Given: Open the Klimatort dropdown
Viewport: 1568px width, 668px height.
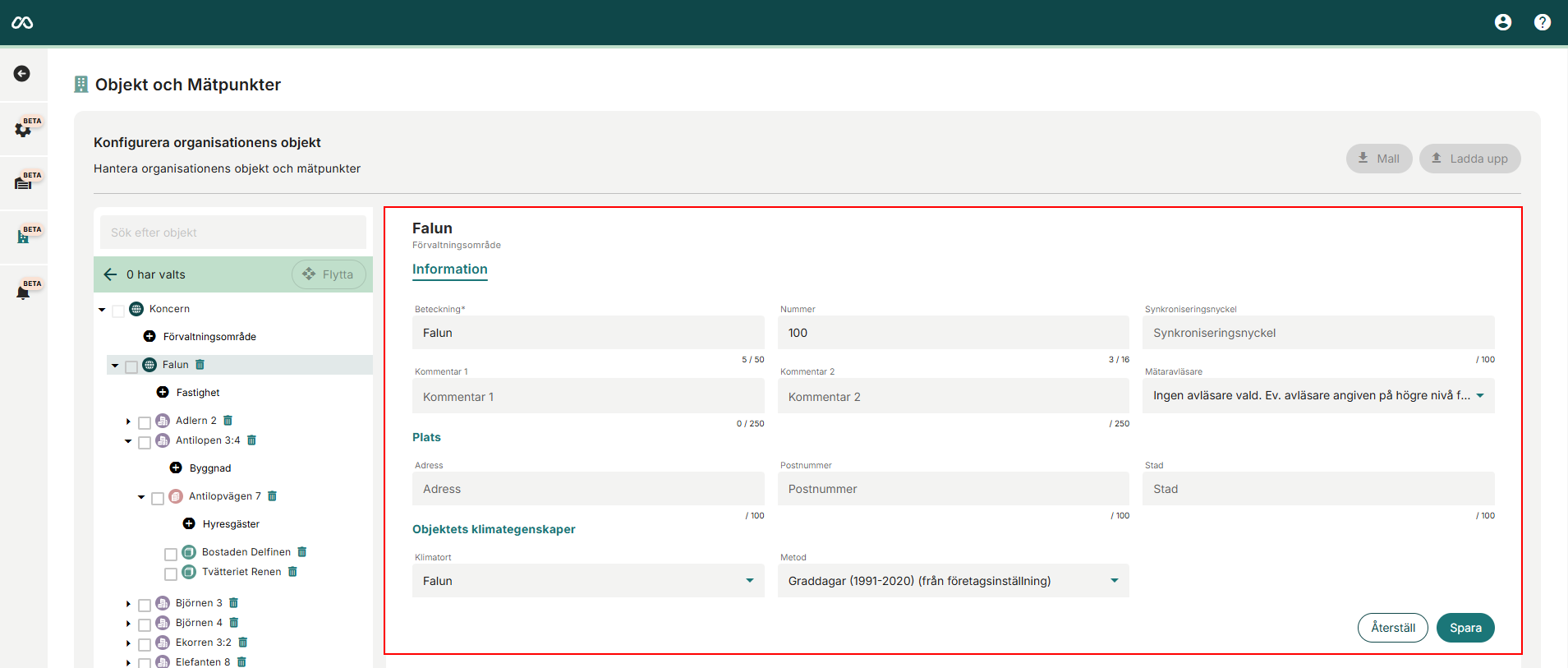Looking at the screenshot, I should click(587, 581).
